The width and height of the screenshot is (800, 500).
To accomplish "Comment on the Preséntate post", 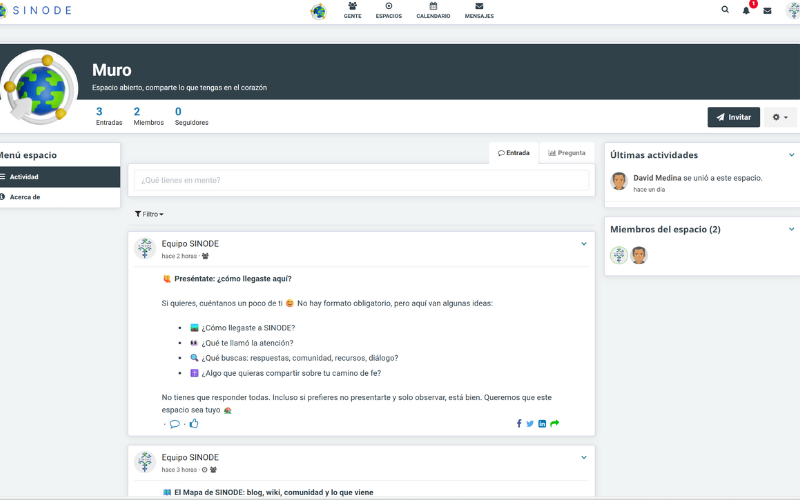I will click(x=174, y=423).
